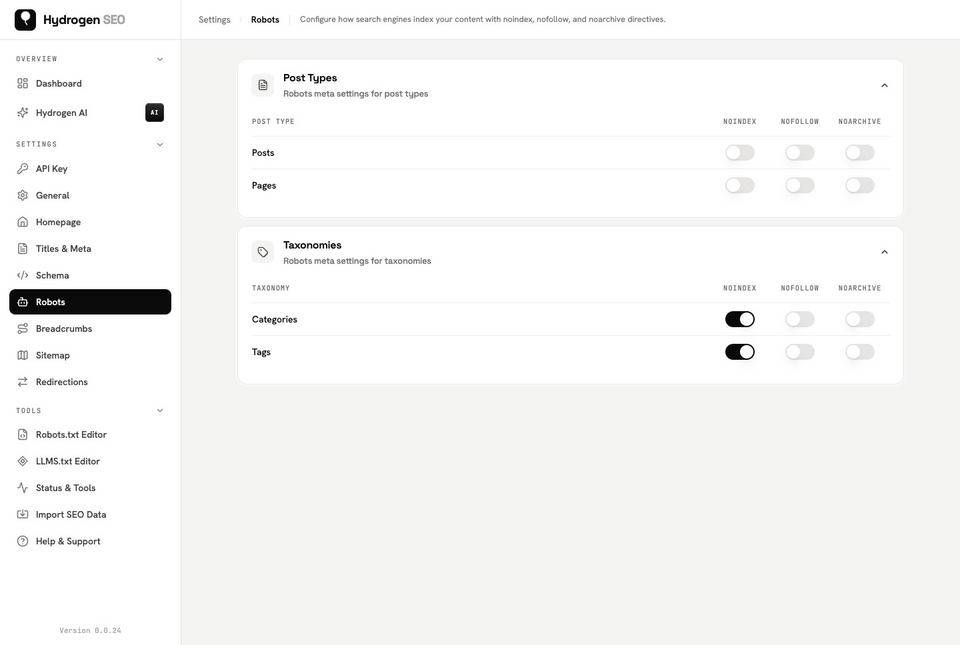Select Robots in the sidebar
The height and width of the screenshot is (645, 960).
tap(90, 302)
